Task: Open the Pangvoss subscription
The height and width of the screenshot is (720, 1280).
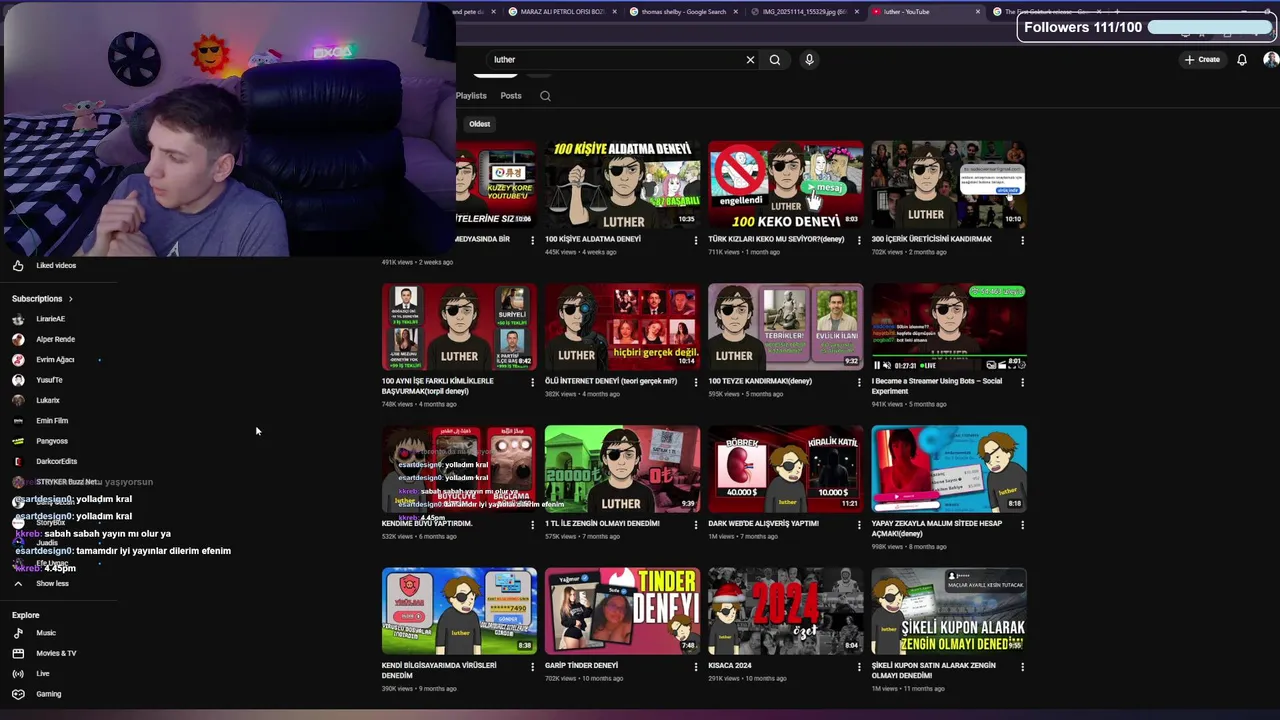Action: click(x=52, y=441)
